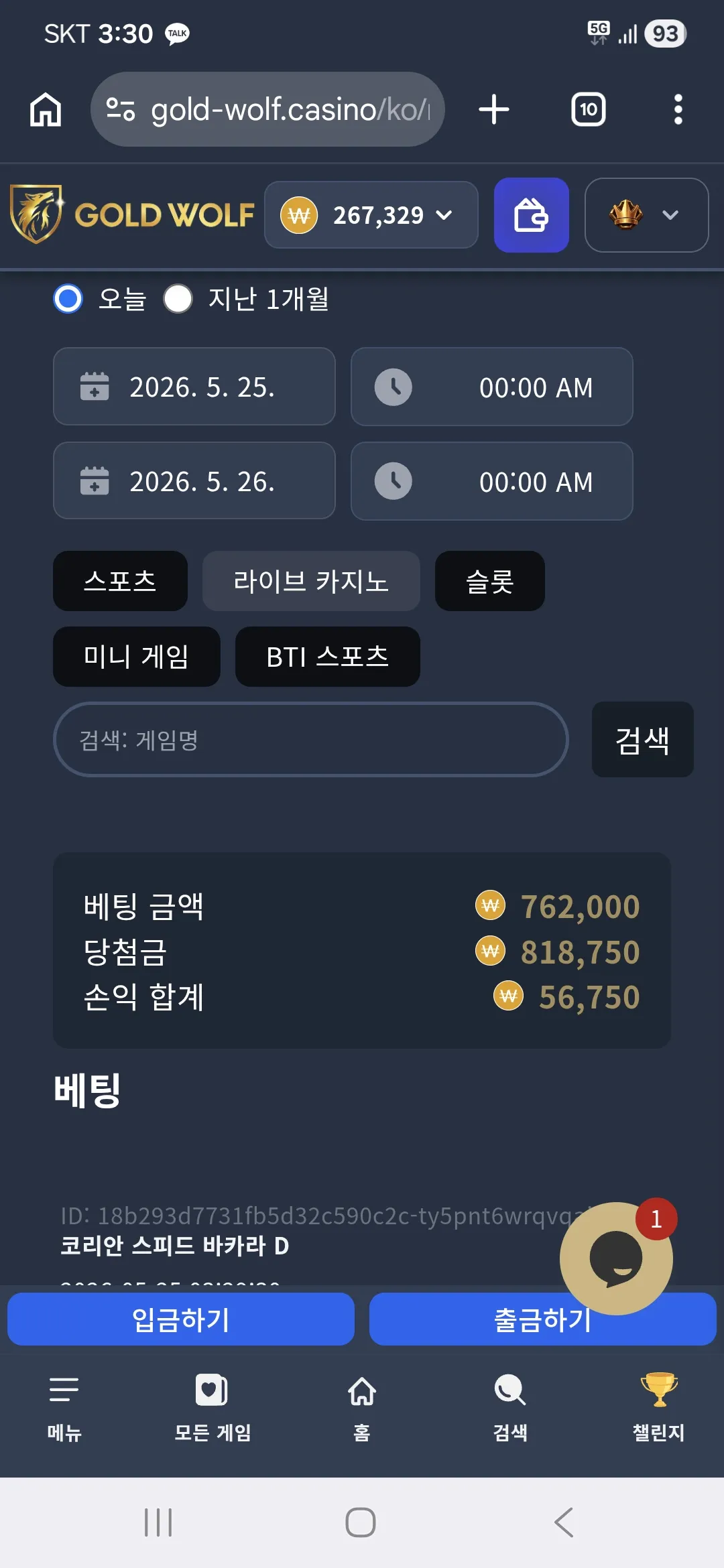
Task: Toggle the 라이브 카지노 filter
Action: click(311, 581)
